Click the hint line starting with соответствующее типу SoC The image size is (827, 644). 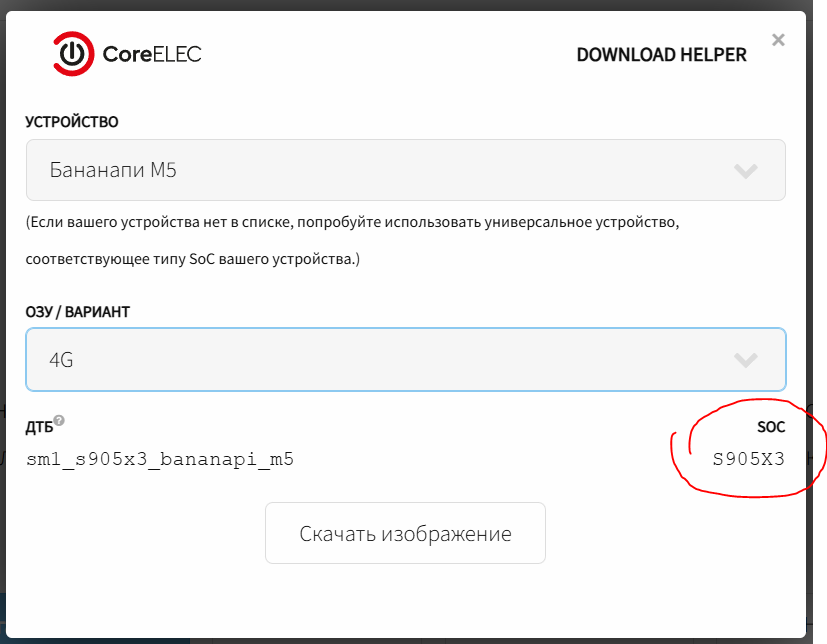tap(193, 260)
